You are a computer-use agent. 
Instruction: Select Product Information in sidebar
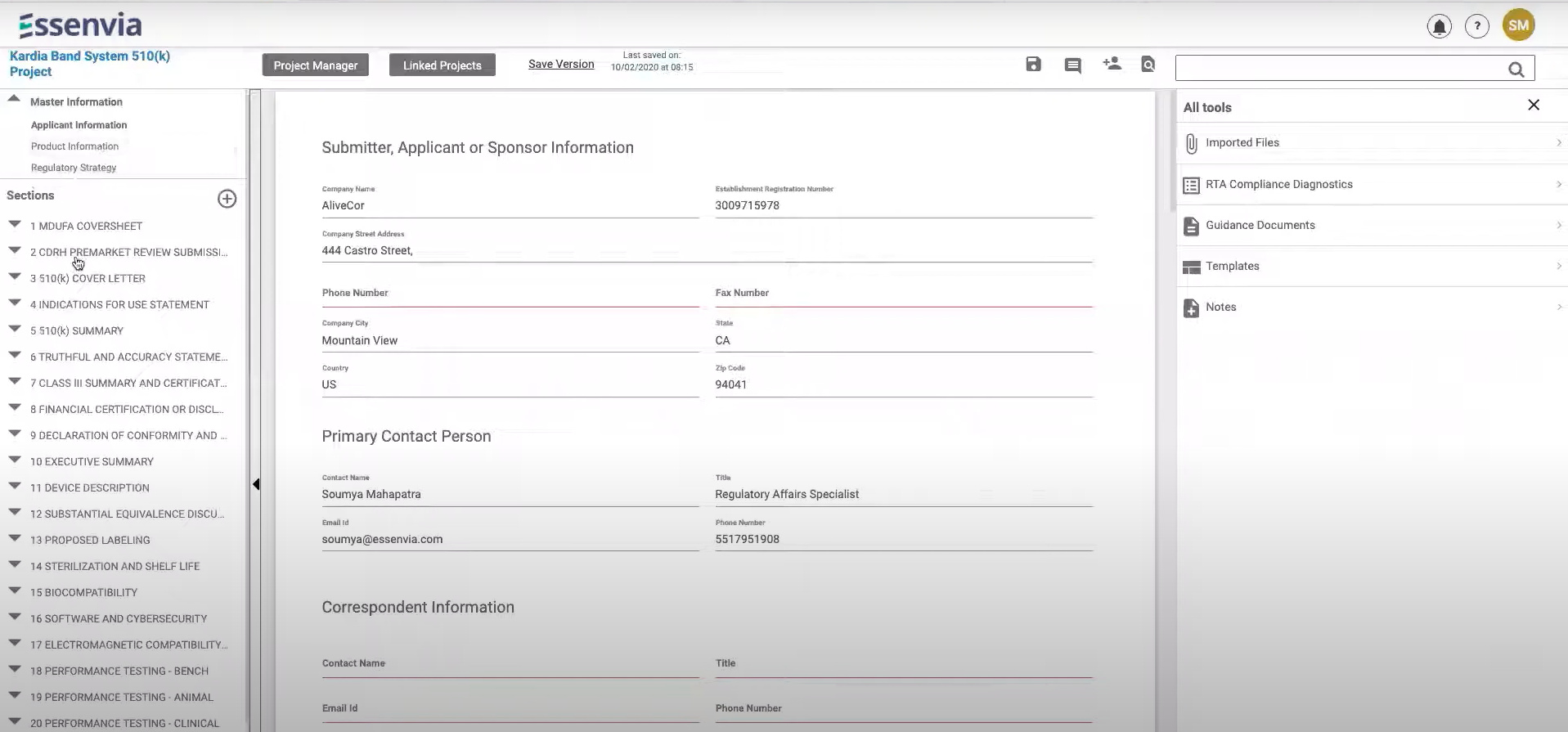coord(74,146)
